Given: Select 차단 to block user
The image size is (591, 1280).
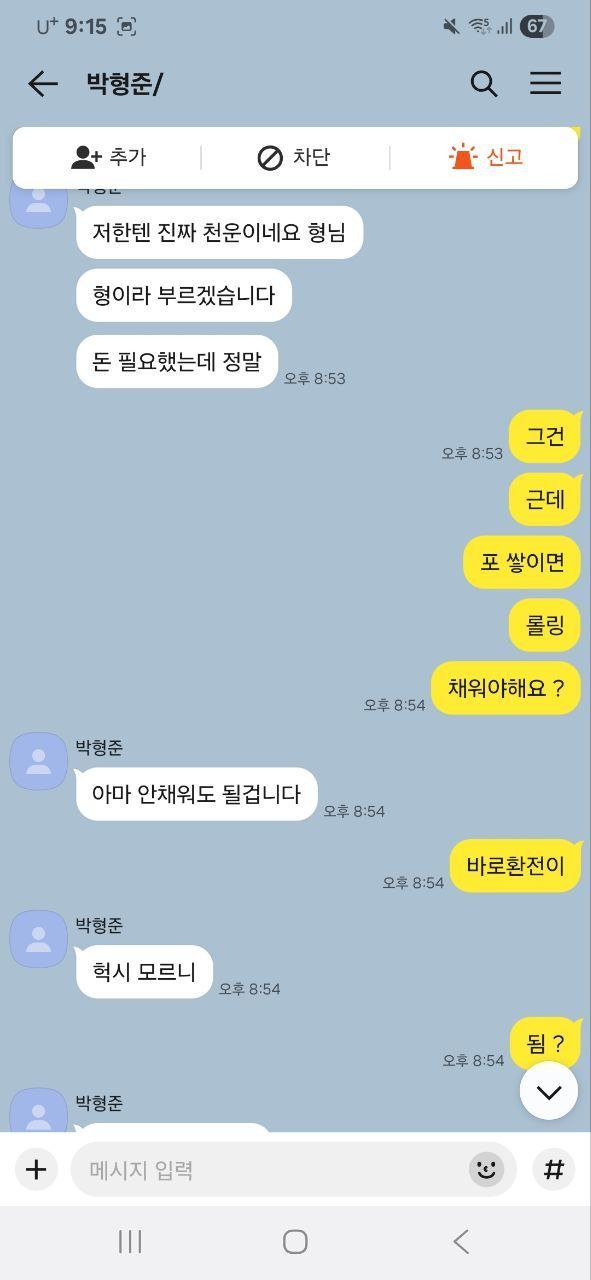Looking at the screenshot, I should [x=294, y=157].
